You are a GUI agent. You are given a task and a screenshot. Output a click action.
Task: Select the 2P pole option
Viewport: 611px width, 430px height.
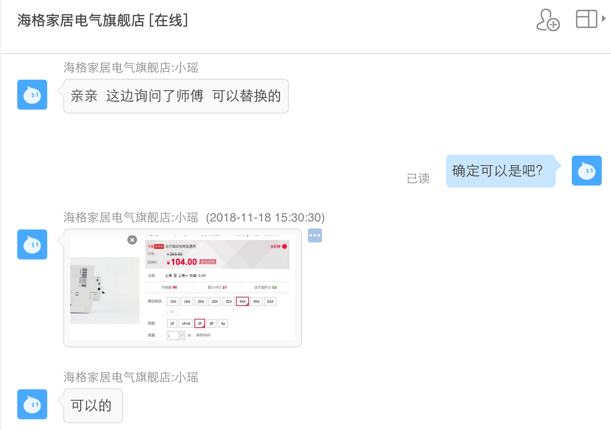tap(199, 324)
